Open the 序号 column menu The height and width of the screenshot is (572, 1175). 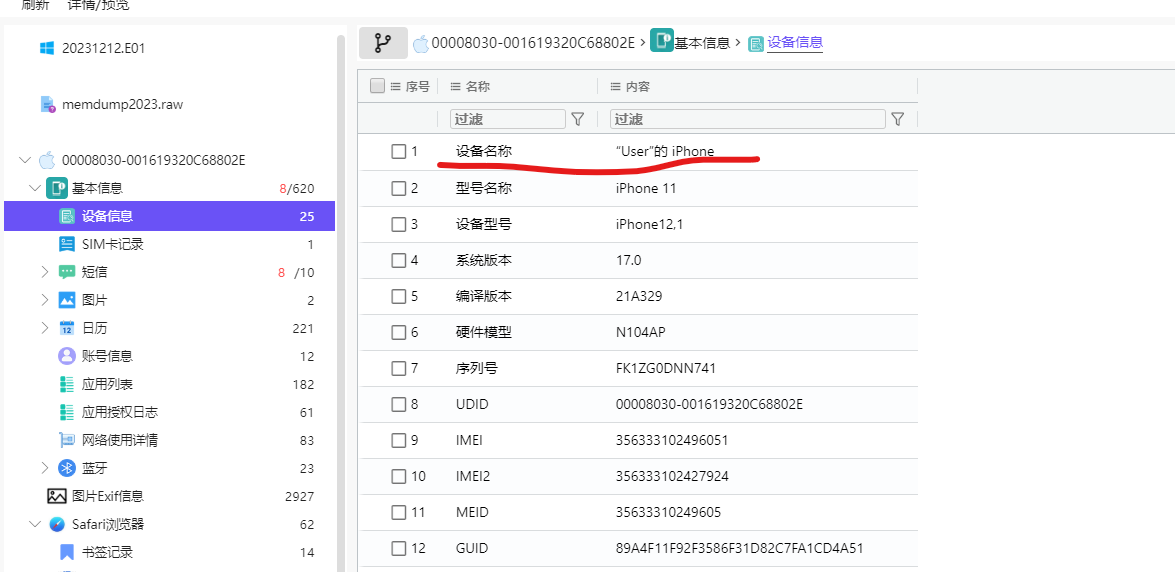(396, 86)
